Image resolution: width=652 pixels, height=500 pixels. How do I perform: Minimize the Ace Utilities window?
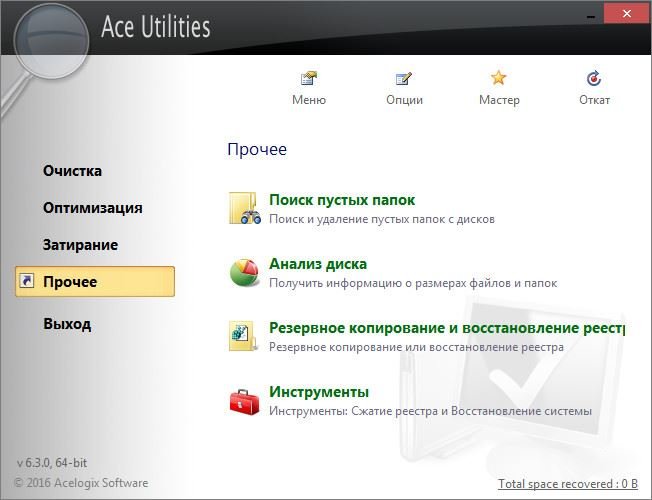pos(590,15)
